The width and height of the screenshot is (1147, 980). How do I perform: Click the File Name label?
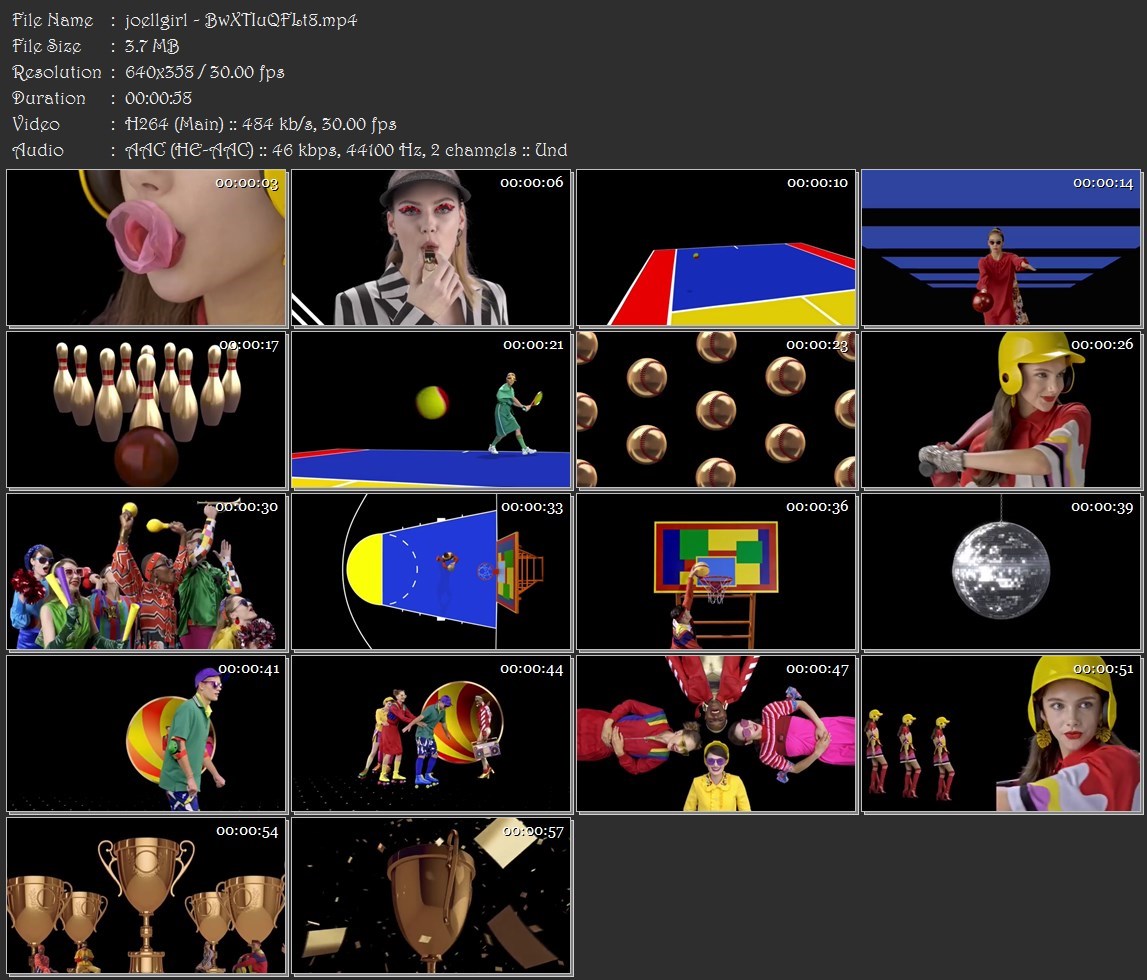53,20
